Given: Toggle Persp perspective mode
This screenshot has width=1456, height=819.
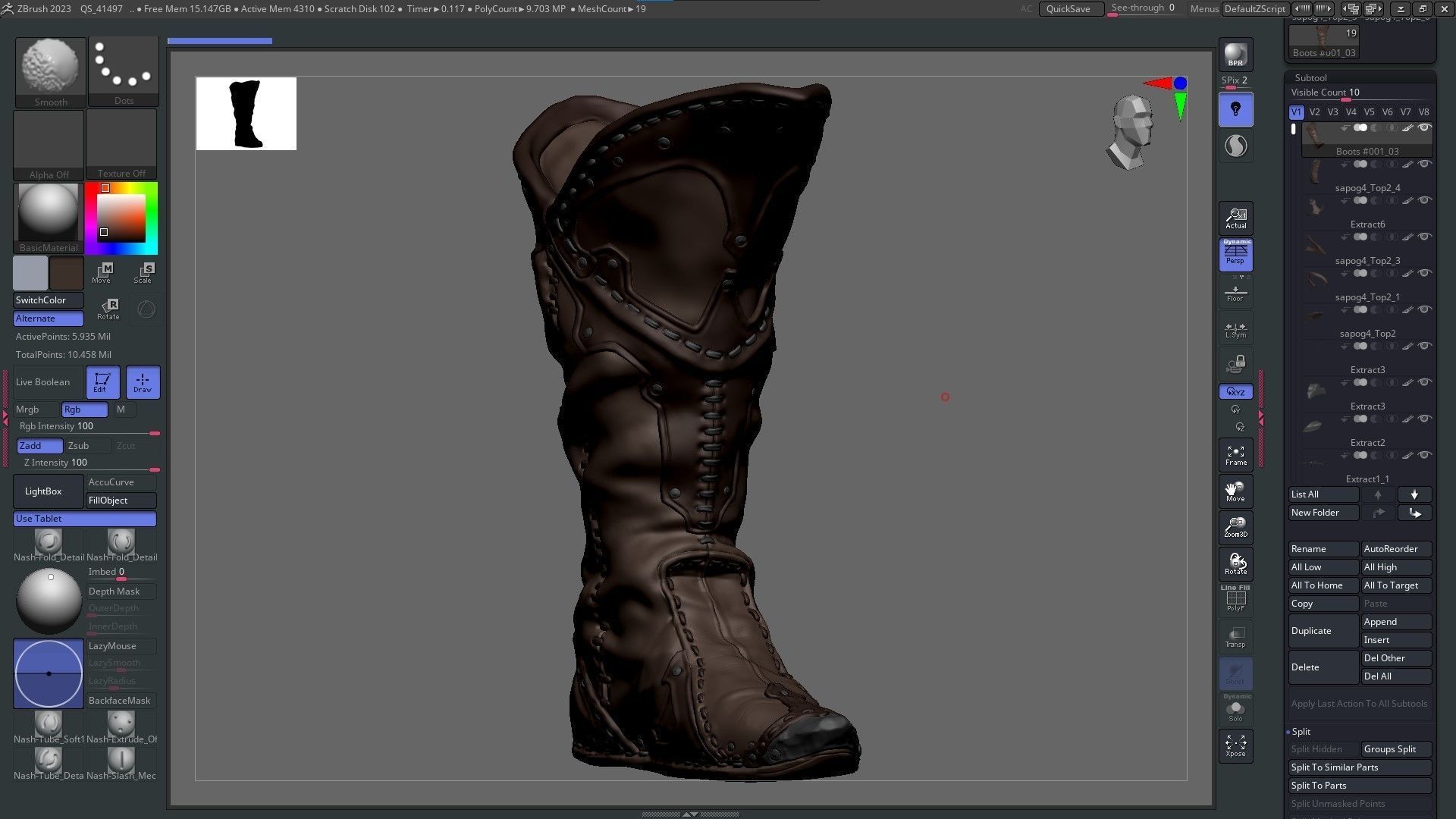Looking at the screenshot, I should coord(1235,255).
